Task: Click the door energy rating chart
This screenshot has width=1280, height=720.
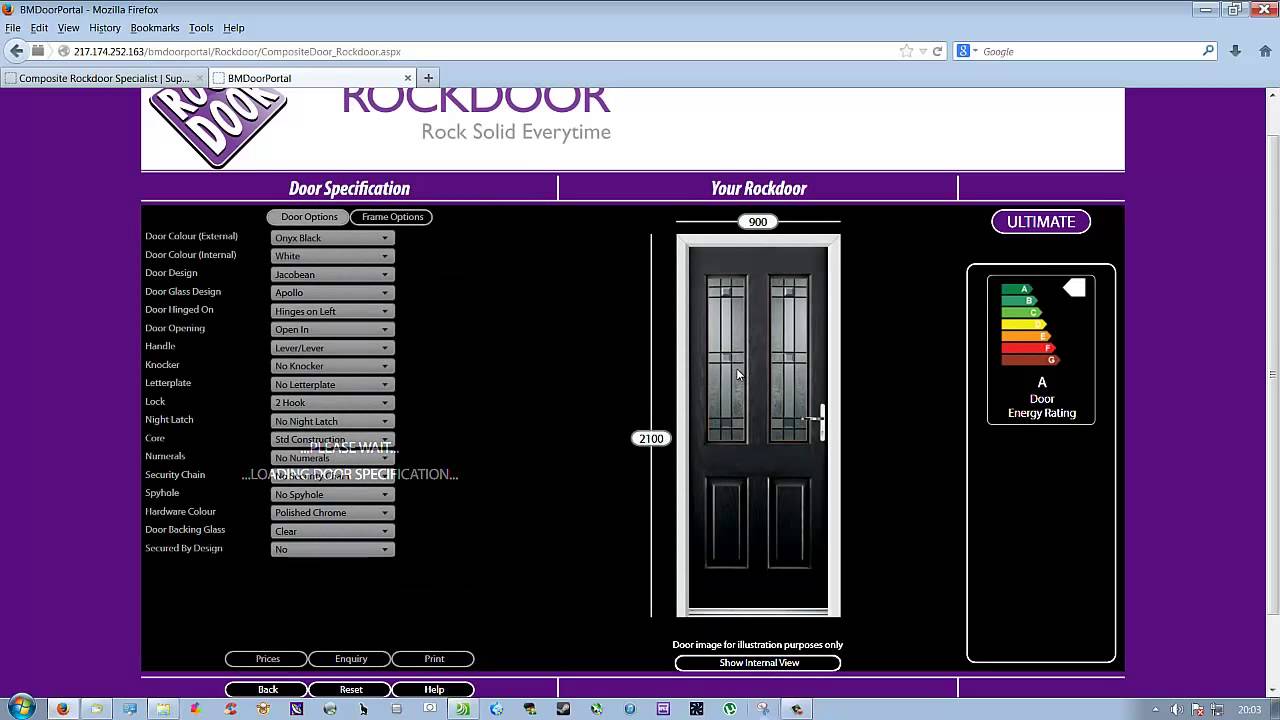Action: [x=1041, y=349]
